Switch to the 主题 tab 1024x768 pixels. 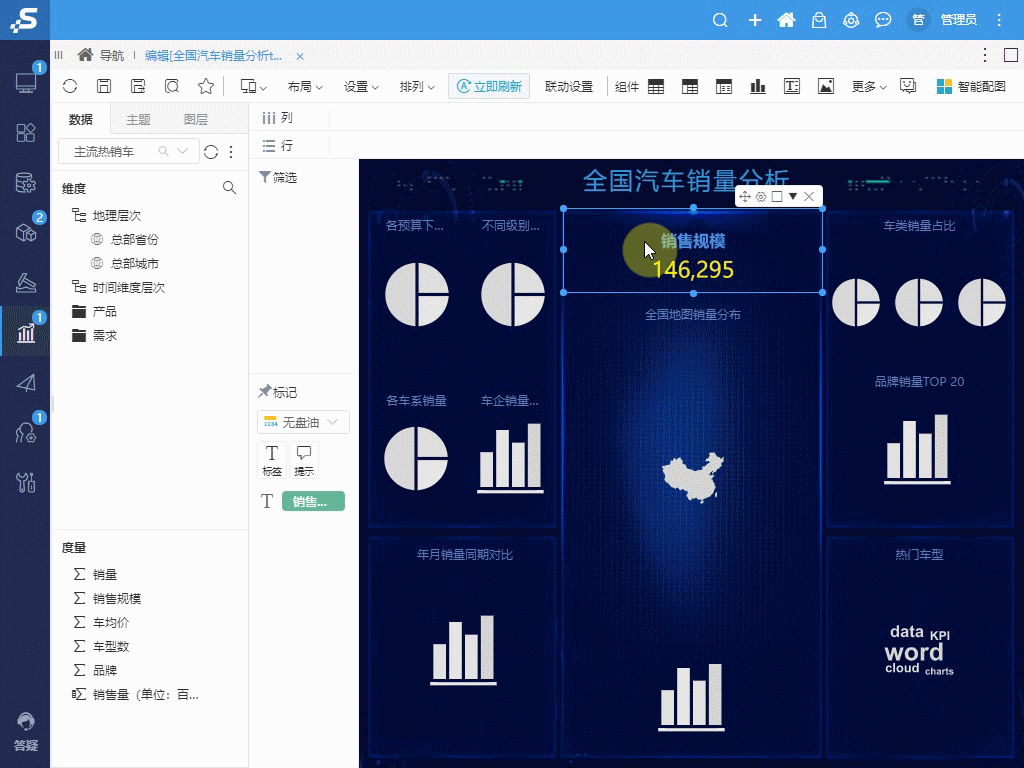point(138,120)
